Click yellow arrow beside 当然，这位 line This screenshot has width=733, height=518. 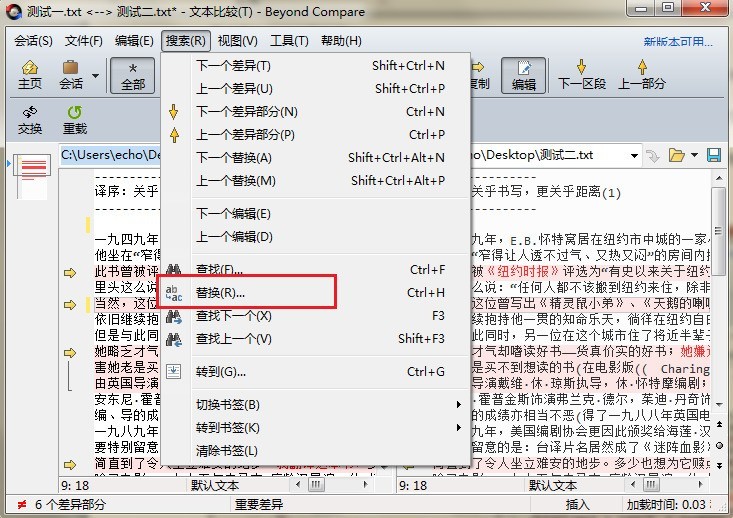[70, 305]
